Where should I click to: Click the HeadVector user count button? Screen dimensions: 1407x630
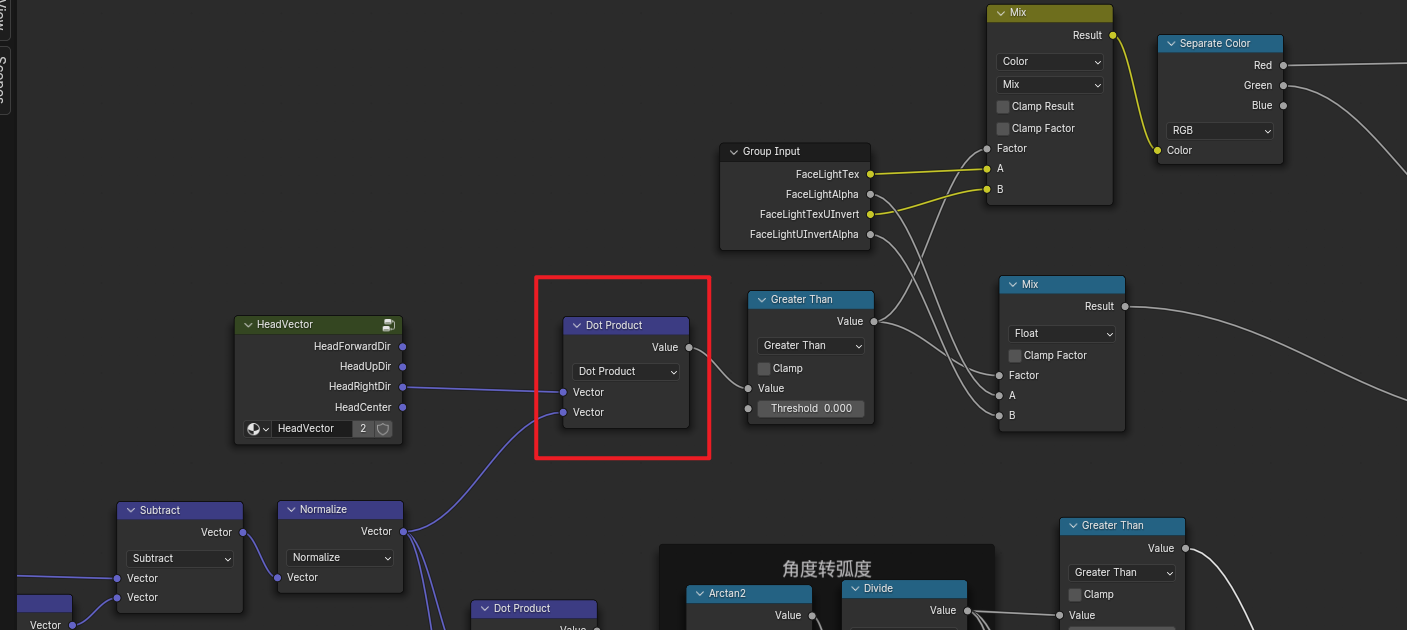[x=363, y=429]
